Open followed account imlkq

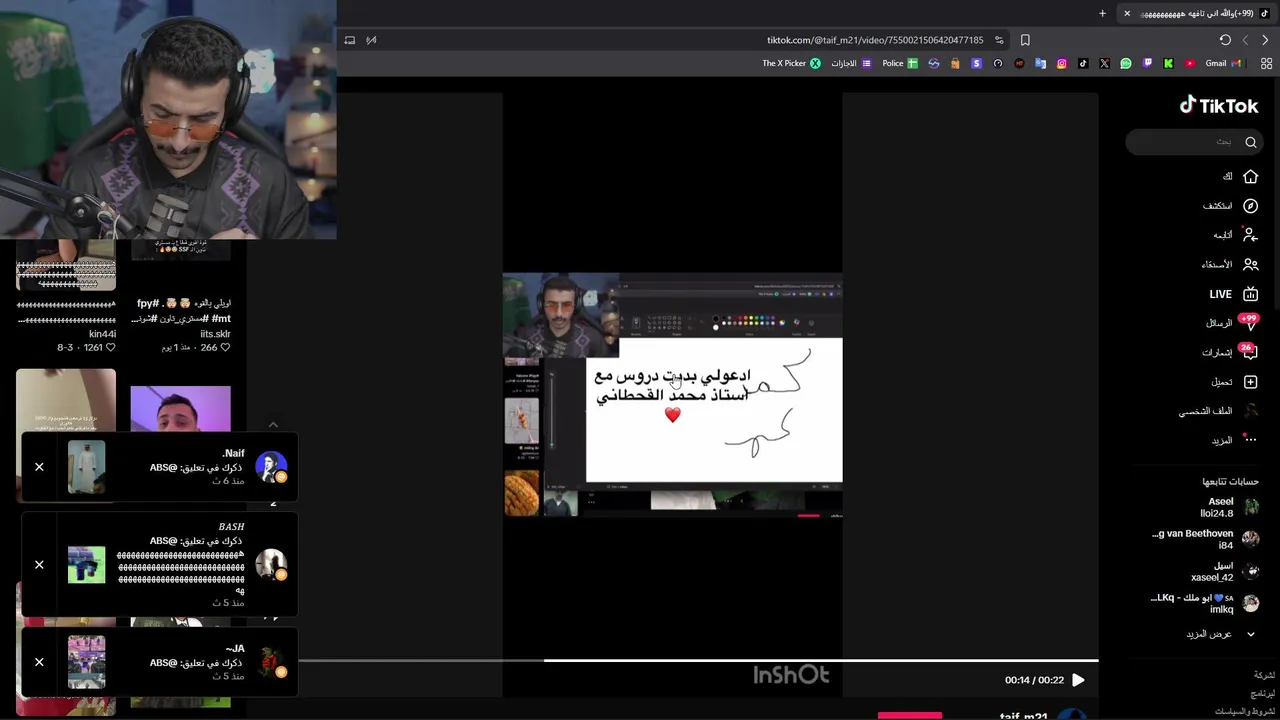coord(1205,603)
